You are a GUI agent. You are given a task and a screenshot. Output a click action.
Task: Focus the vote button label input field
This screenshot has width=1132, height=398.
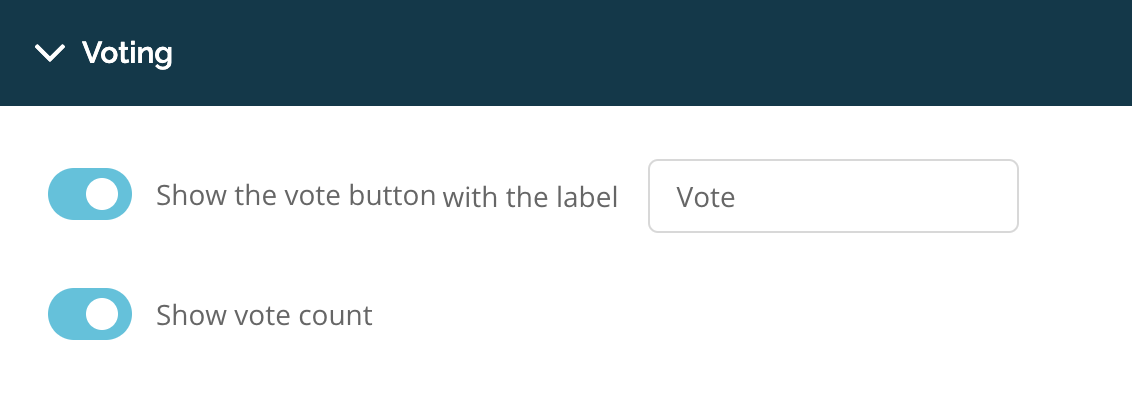click(833, 196)
